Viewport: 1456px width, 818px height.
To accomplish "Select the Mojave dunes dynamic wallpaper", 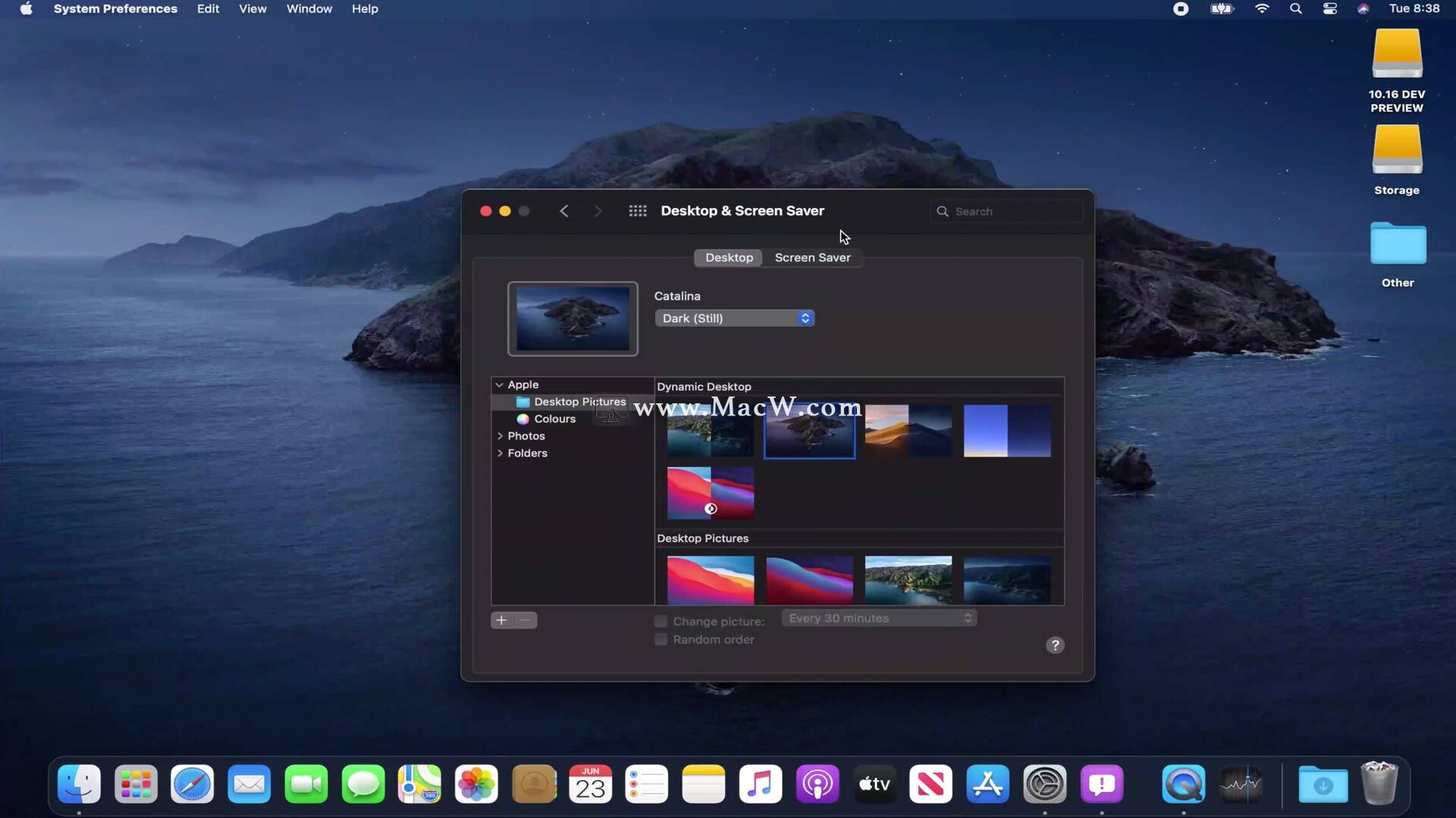I will 908,431.
